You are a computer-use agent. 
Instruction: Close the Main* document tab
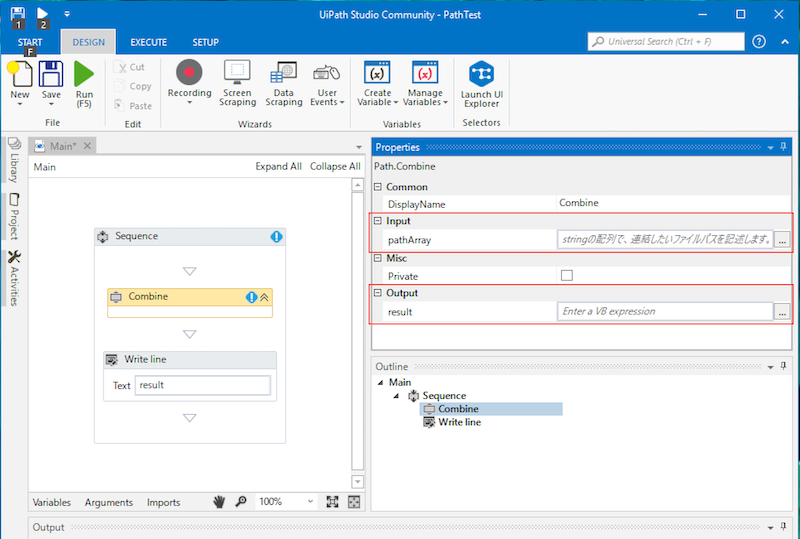click(x=87, y=146)
